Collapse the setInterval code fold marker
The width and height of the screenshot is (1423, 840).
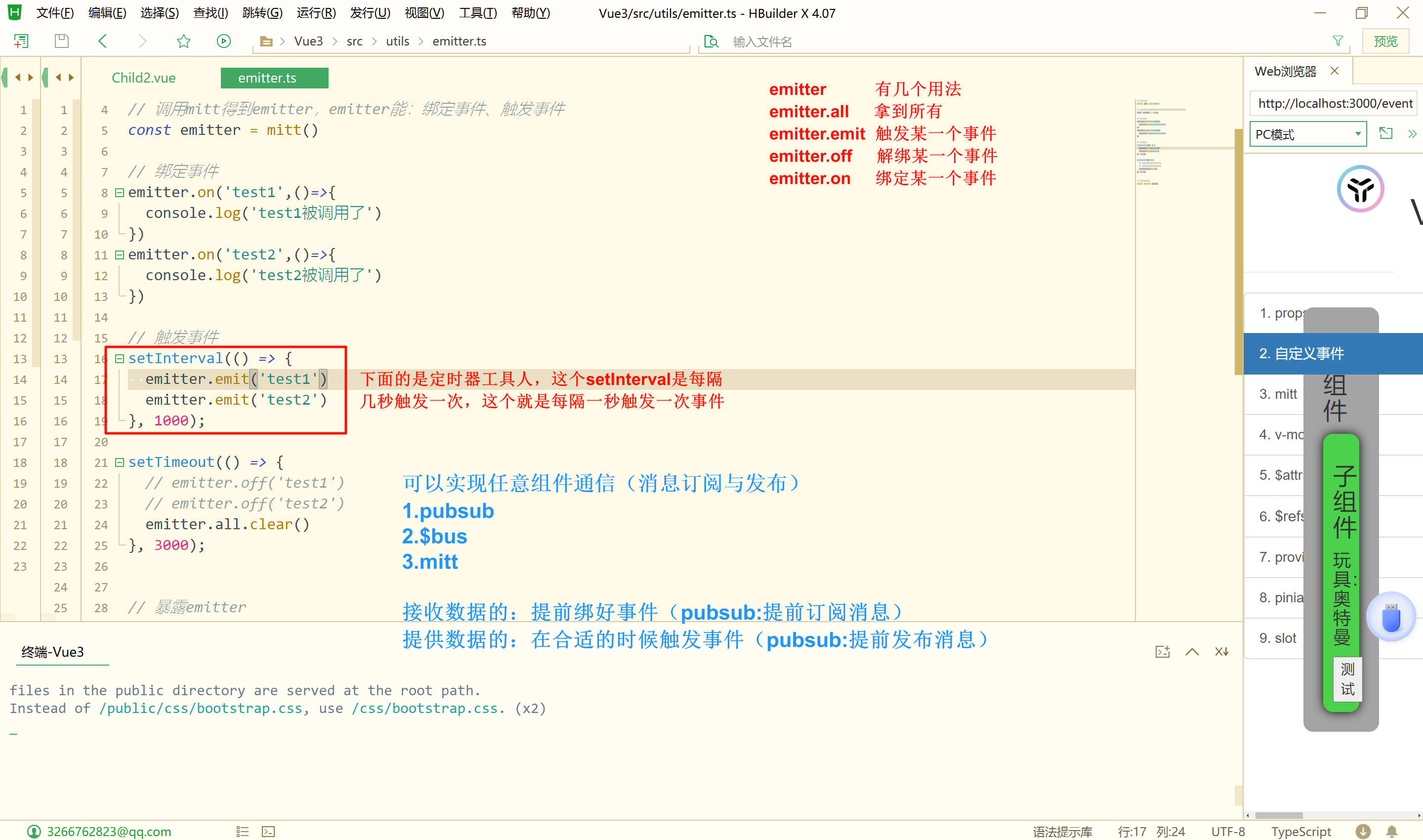120,358
